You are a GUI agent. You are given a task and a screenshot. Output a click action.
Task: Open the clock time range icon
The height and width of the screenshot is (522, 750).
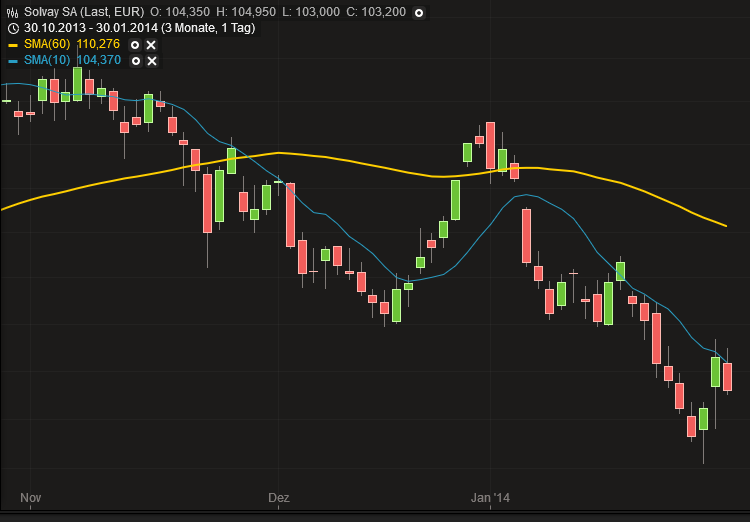point(13,29)
